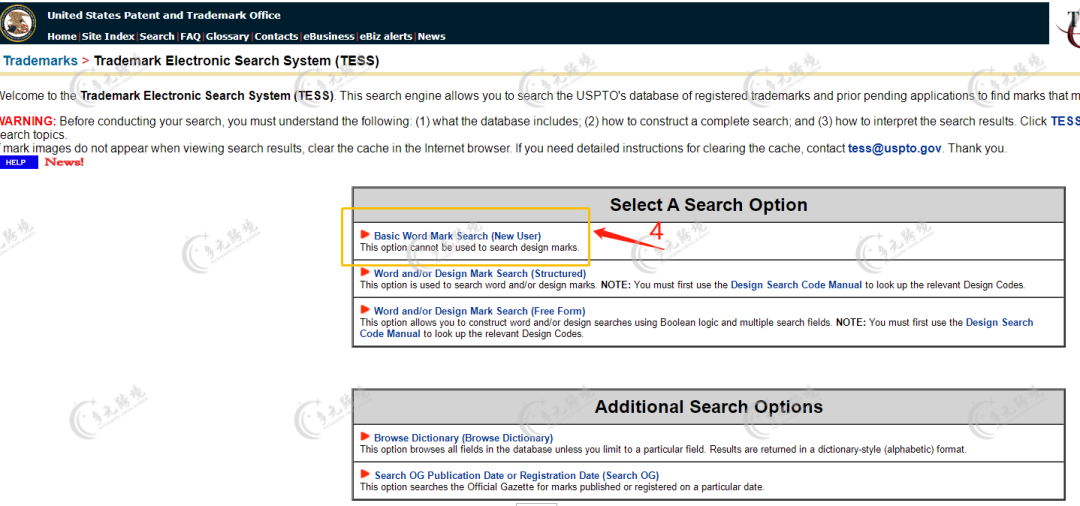The image size is (1080, 506).
Task: Click red arrow beside Free Form search
Action: [365, 310]
